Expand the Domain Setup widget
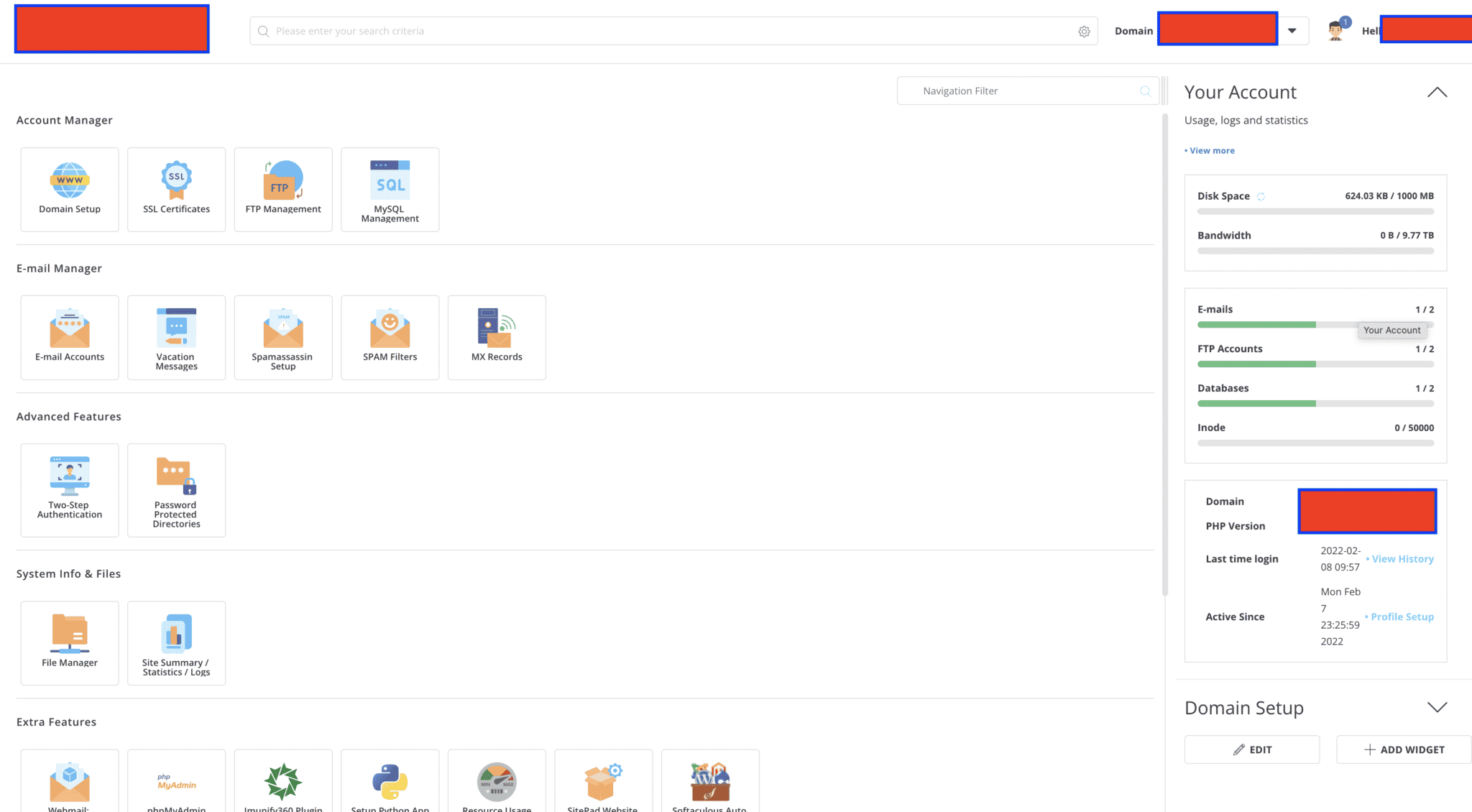 click(x=1437, y=707)
